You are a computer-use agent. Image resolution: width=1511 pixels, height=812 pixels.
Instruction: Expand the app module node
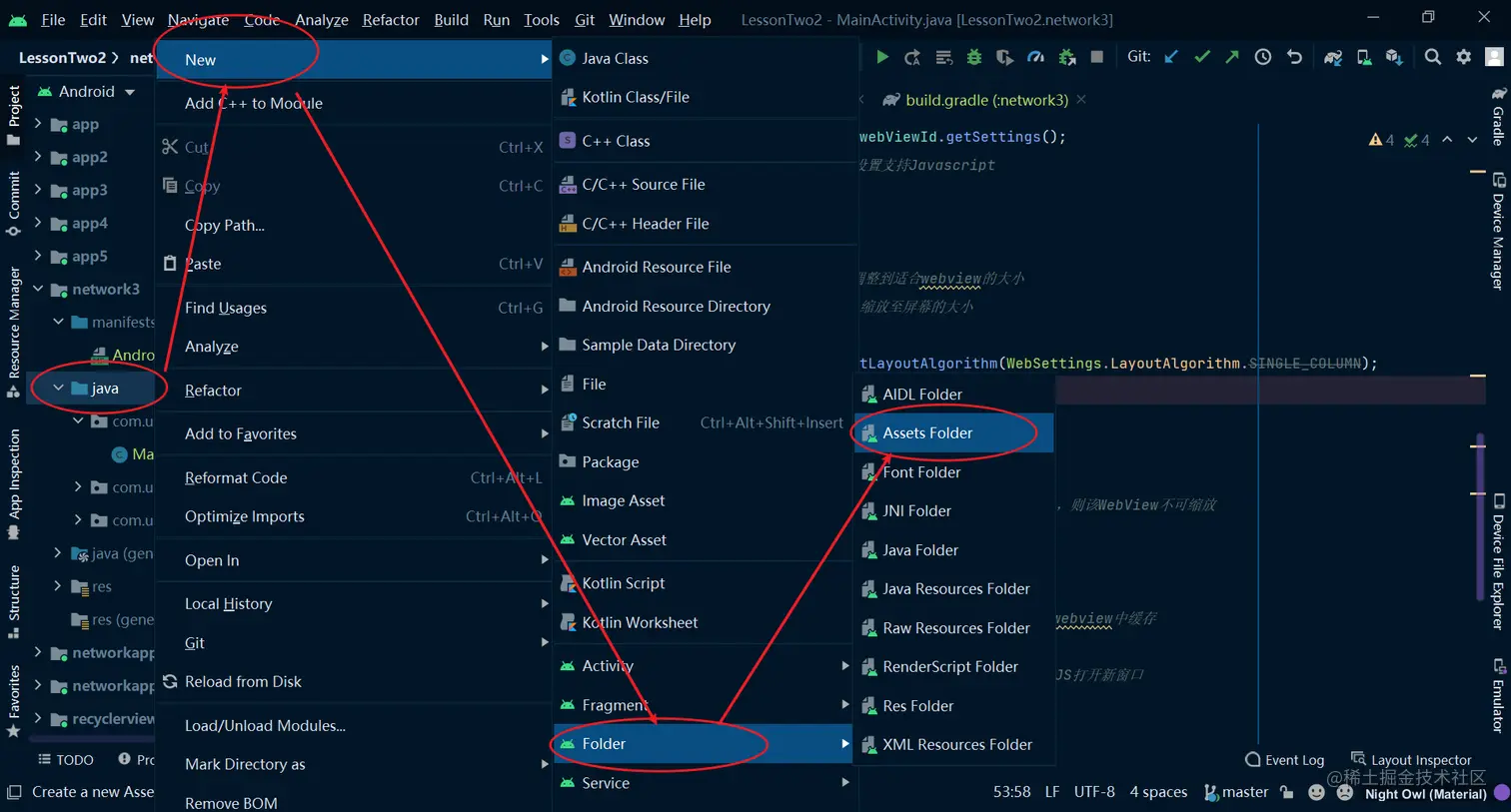click(38, 124)
